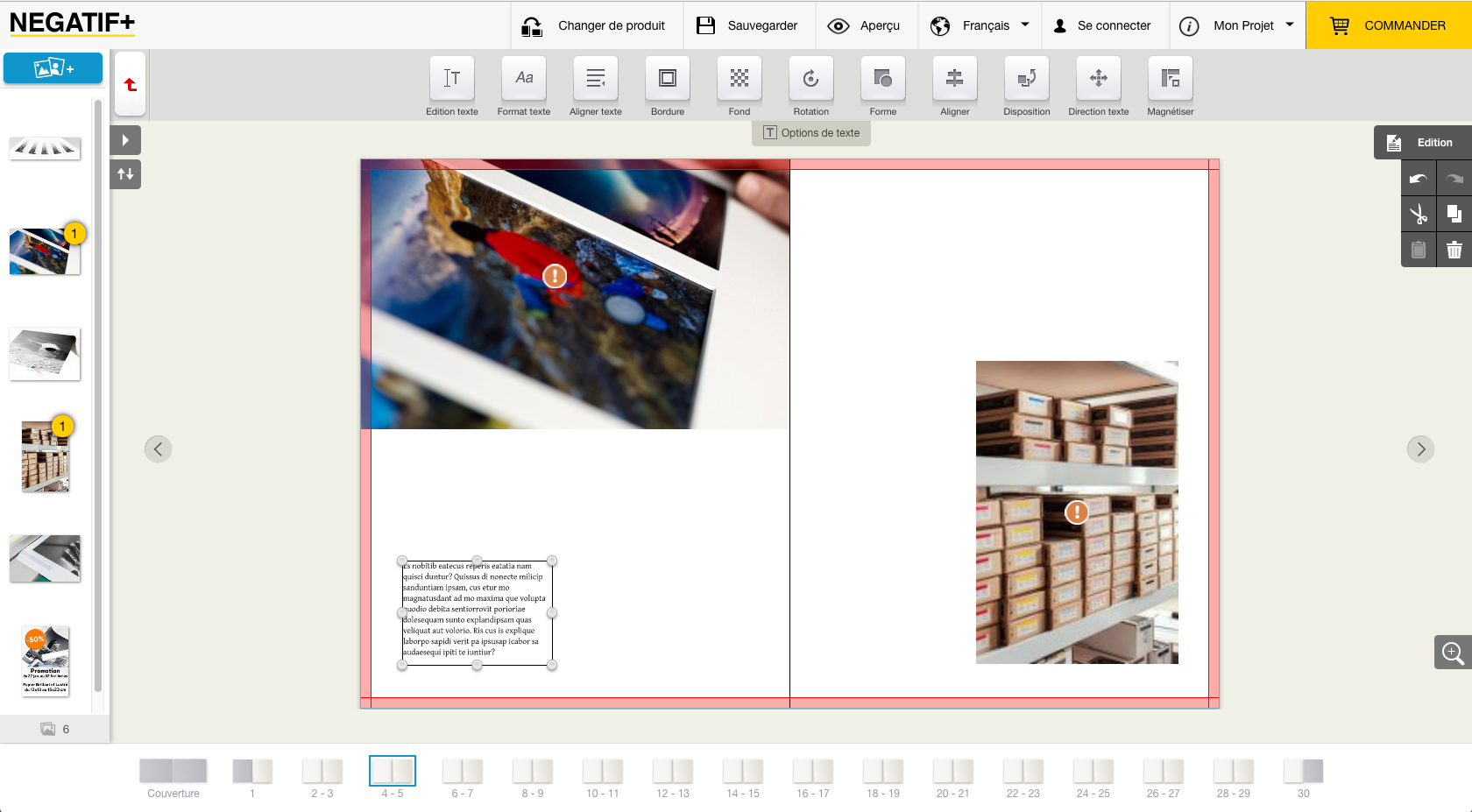The height and width of the screenshot is (812, 1472).
Task: Select the blurry print photo in sidebar
Action: tap(45, 251)
